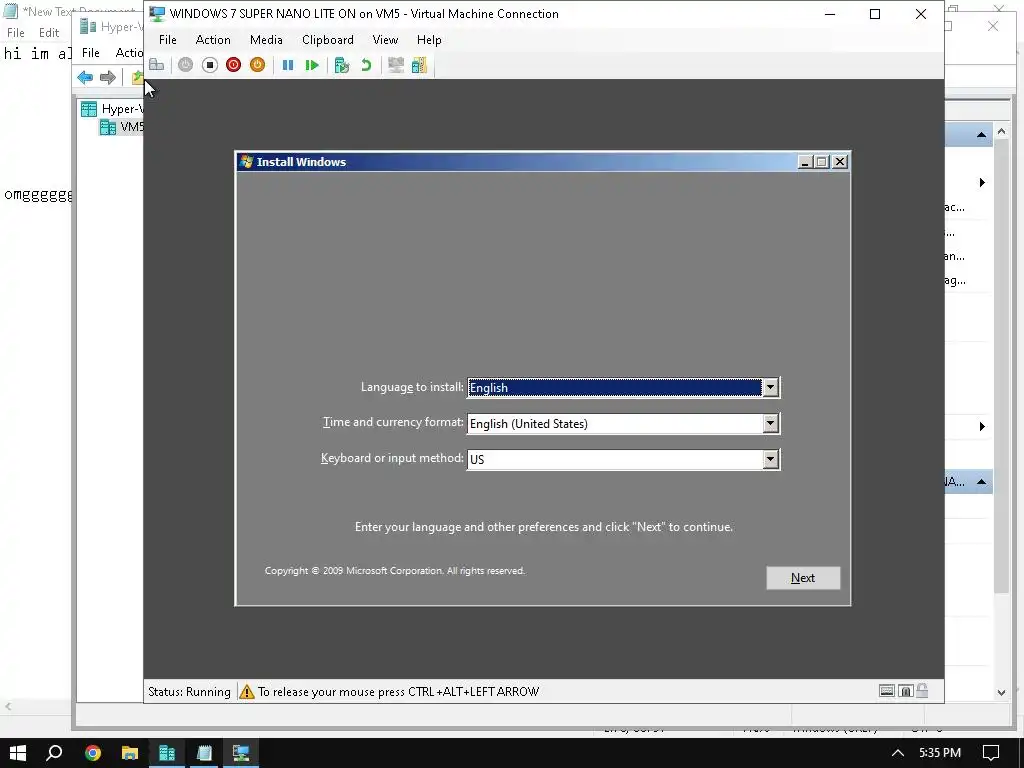Click the padlock status bar icon
The width and height of the screenshot is (1024, 768).
922,690
